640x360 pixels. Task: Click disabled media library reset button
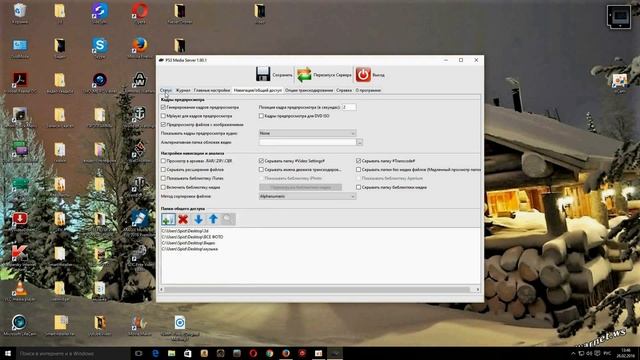[x=300, y=187]
